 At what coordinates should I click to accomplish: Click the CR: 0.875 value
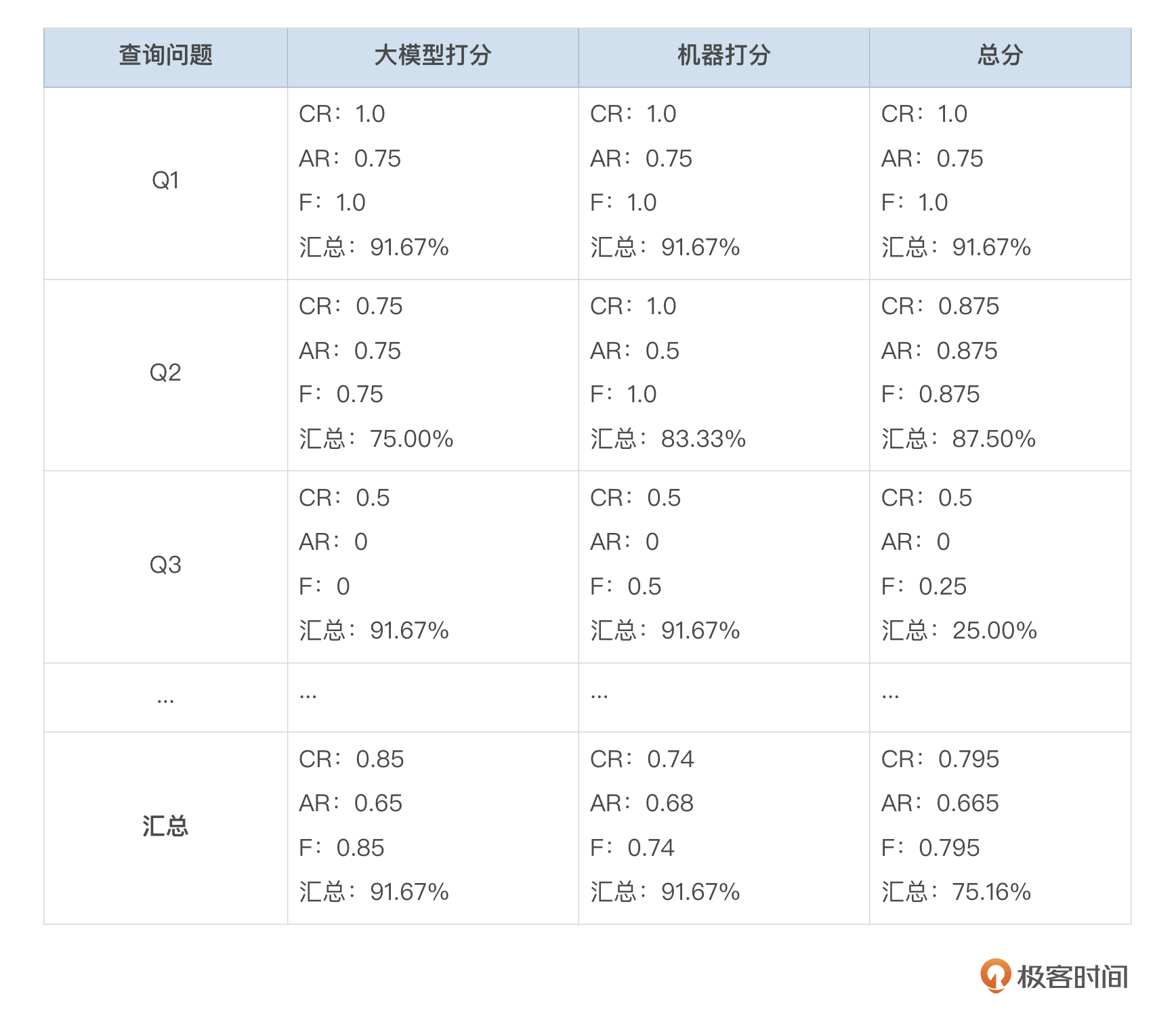coord(940,306)
